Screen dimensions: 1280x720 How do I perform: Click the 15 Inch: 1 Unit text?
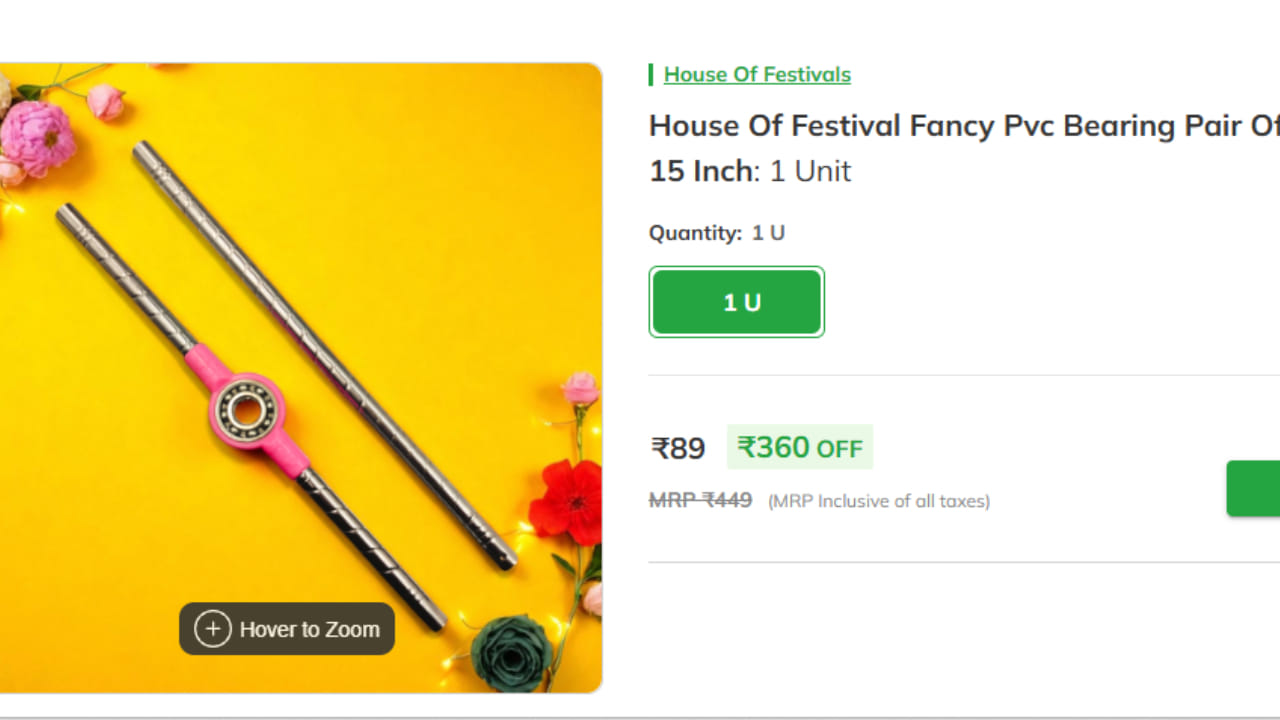pos(750,171)
